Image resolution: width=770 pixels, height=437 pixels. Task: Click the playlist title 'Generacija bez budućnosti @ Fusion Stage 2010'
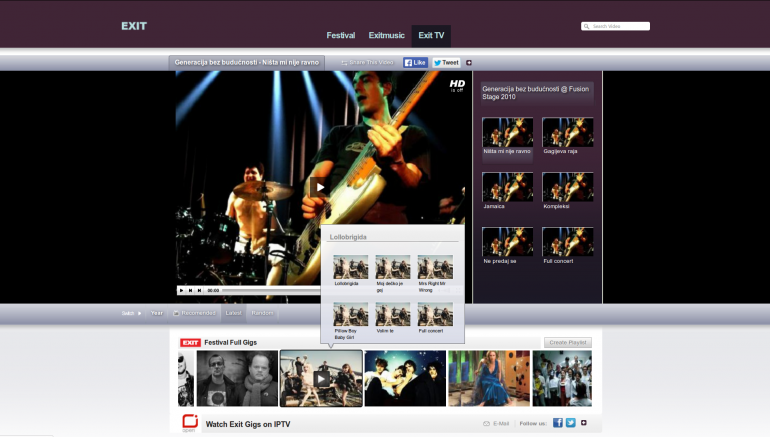click(535, 93)
